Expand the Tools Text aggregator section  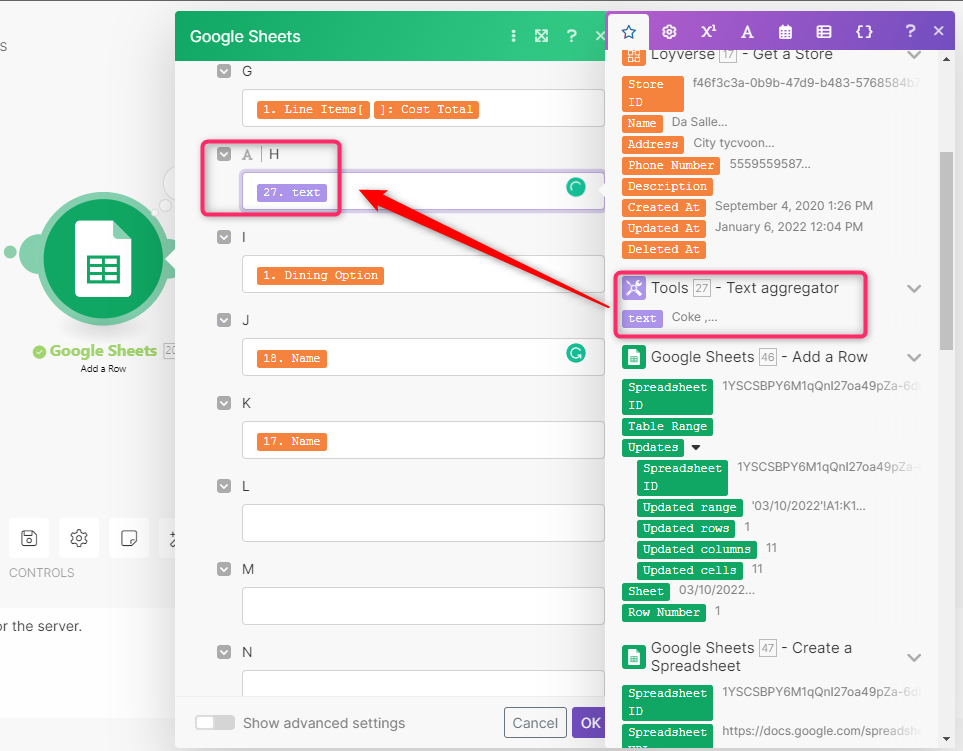914,288
